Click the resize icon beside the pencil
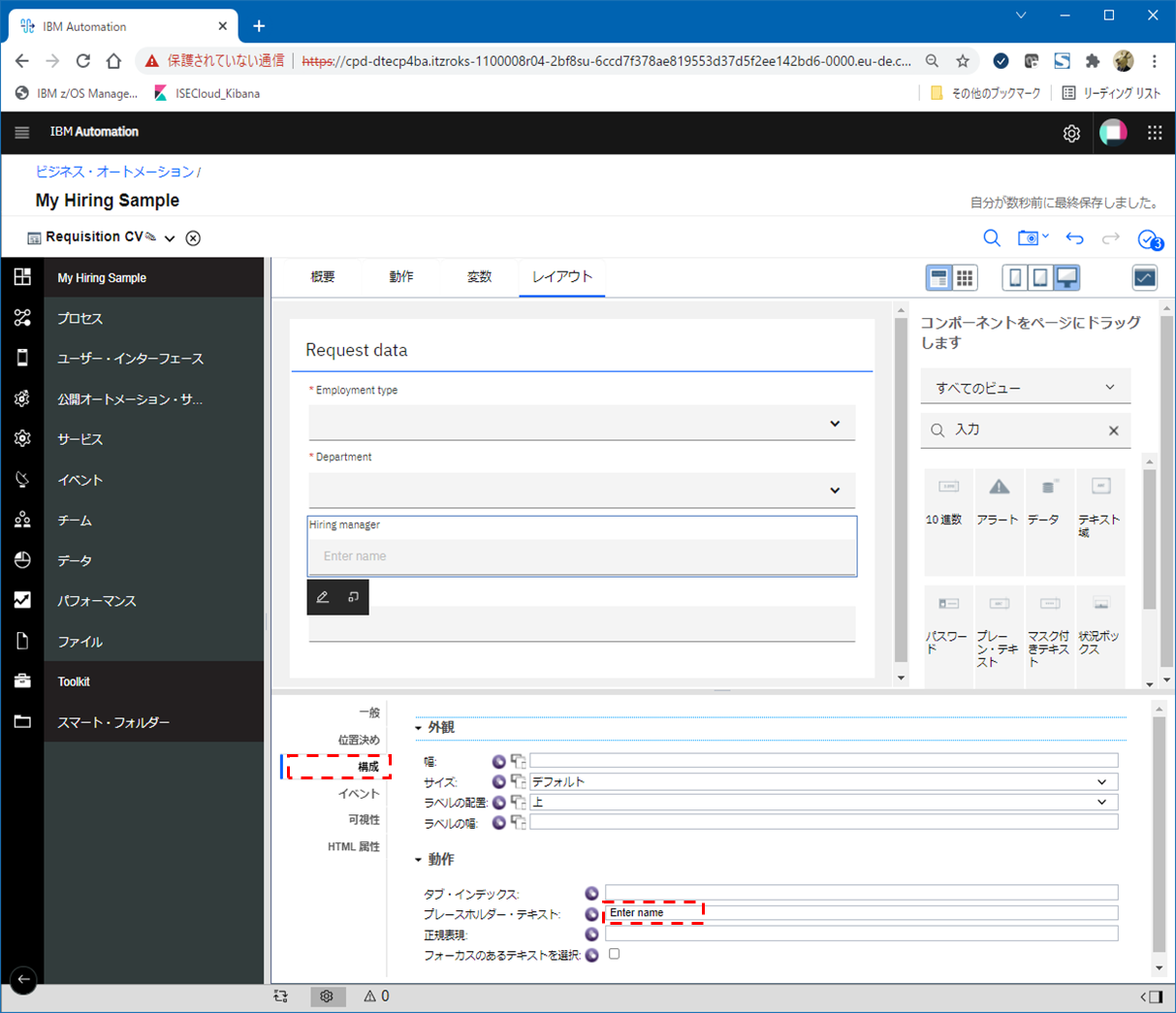Viewport: 1176px width, 1013px height. [354, 597]
